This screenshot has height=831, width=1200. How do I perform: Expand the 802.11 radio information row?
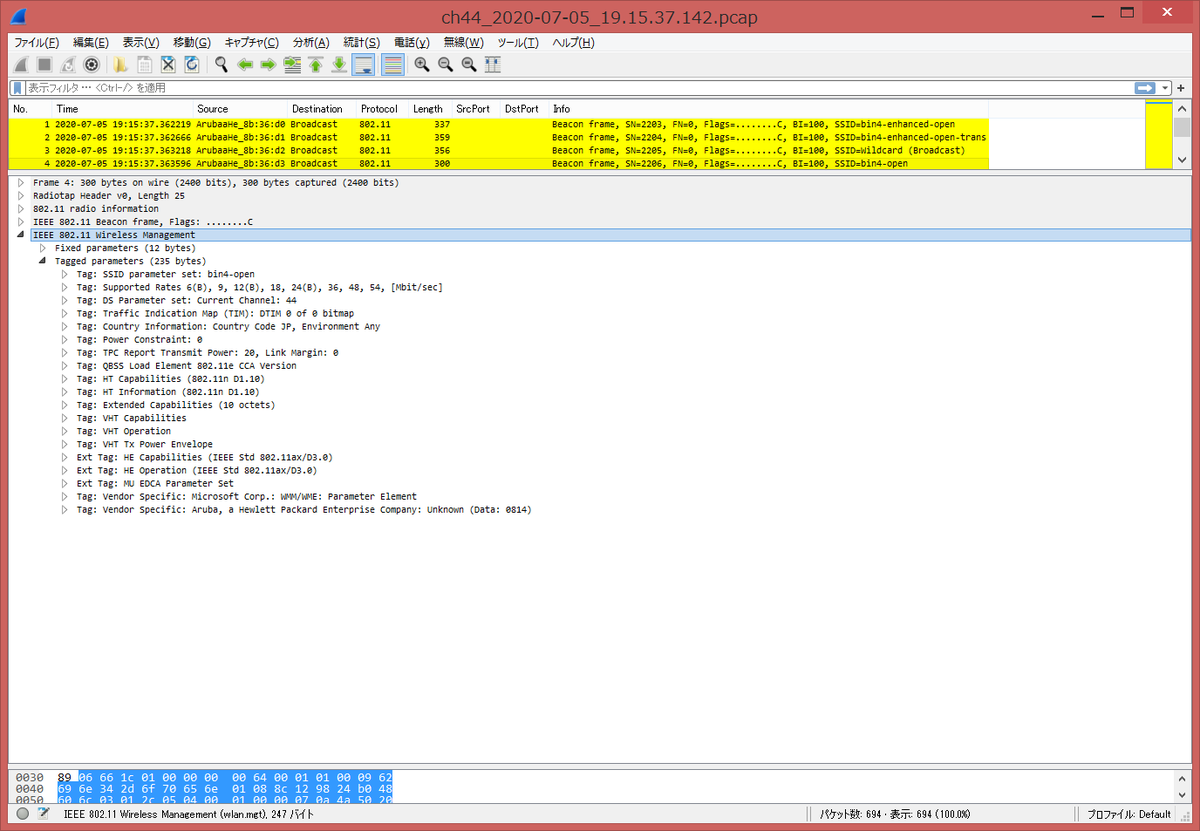point(20,209)
